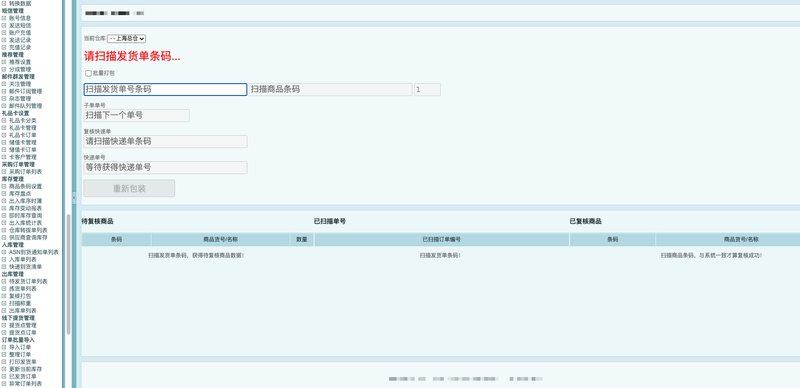
Task: Focus the 扫描发货单号条码 input field
Action: pyautogui.click(x=165, y=89)
